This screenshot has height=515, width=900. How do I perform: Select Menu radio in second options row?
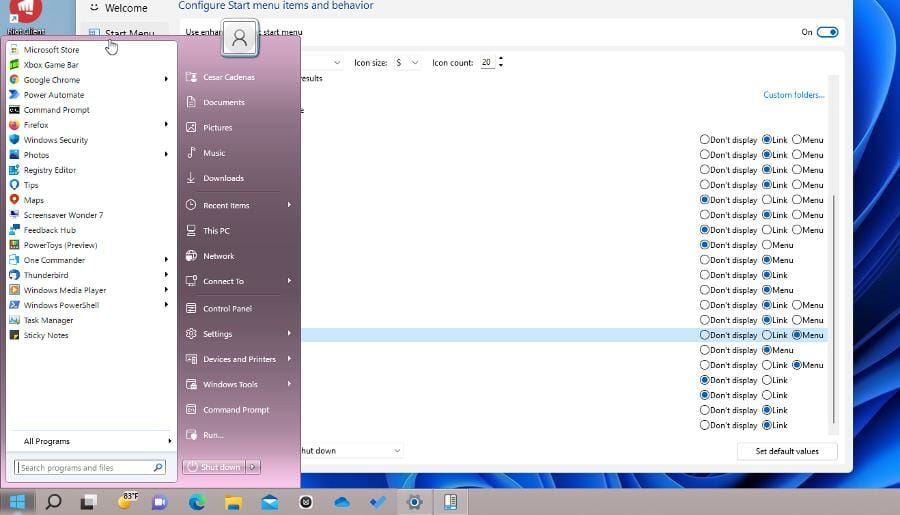coord(797,154)
